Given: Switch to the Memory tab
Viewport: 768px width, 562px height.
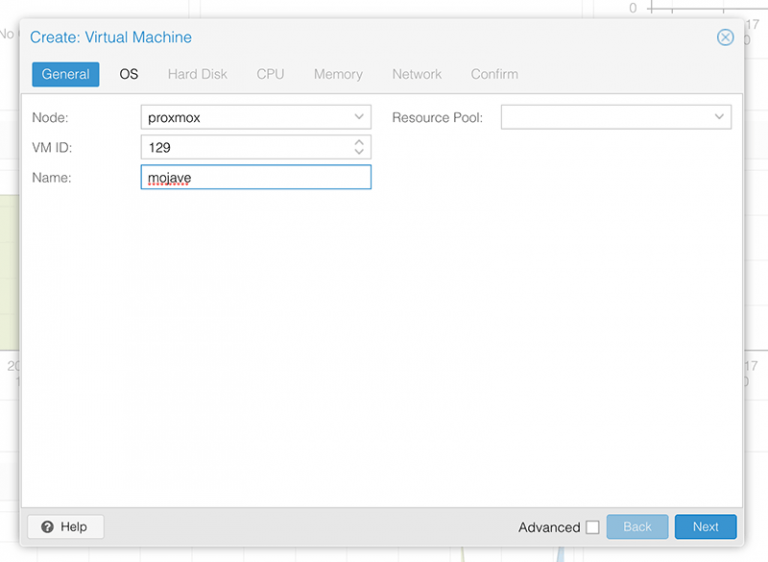Looking at the screenshot, I should coord(338,74).
